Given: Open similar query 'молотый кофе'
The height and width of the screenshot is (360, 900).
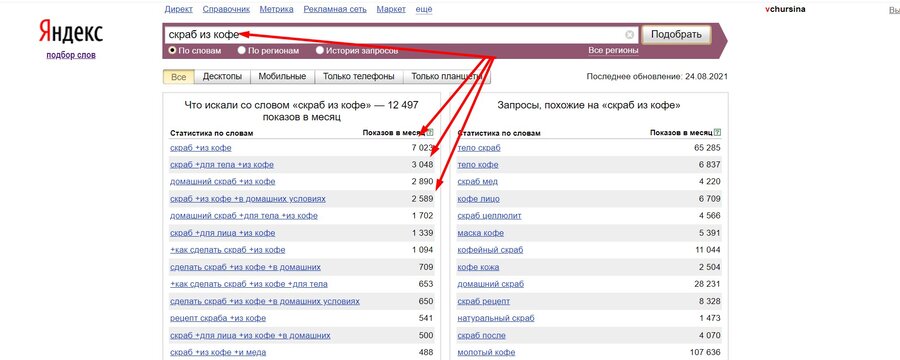Looking at the screenshot, I should coord(486,353).
